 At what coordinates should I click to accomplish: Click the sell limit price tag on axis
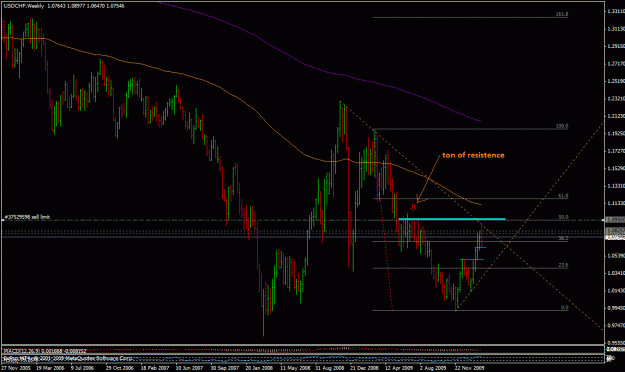click(615, 220)
